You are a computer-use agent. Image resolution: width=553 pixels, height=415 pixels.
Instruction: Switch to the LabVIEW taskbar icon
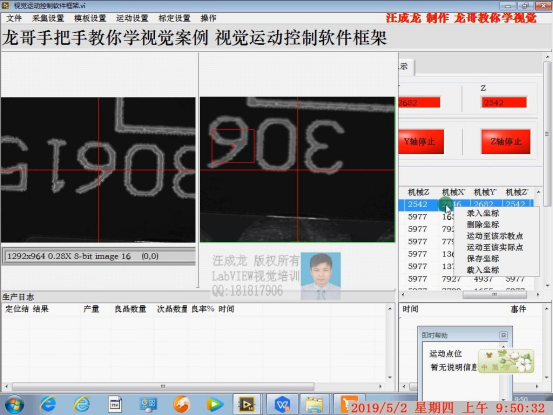tap(247, 404)
